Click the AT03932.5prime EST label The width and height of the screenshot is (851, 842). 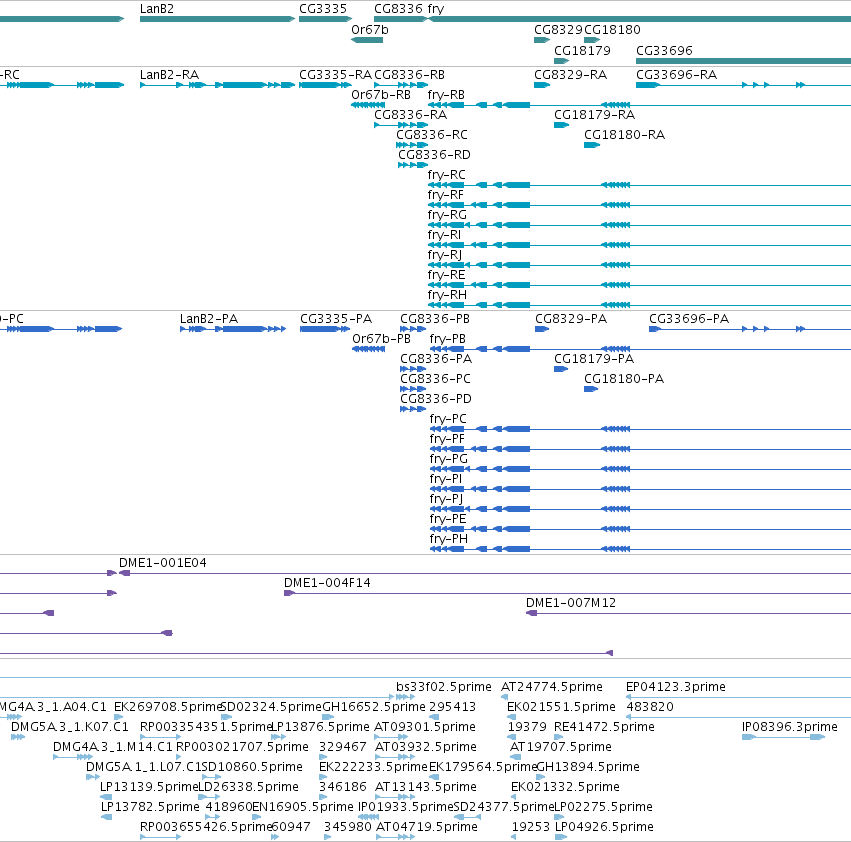click(x=426, y=747)
